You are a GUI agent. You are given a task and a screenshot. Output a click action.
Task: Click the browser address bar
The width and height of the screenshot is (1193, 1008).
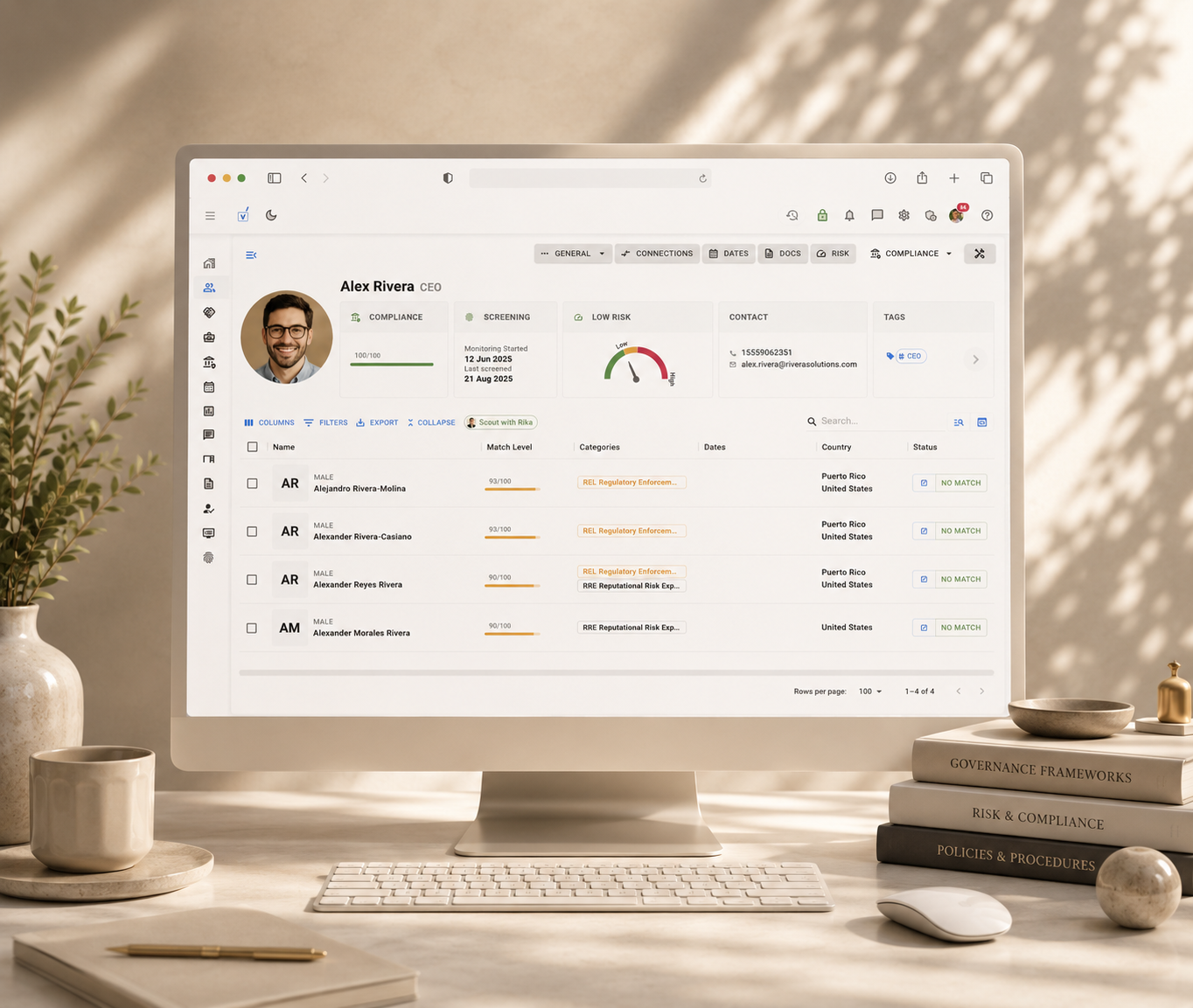coord(590,177)
